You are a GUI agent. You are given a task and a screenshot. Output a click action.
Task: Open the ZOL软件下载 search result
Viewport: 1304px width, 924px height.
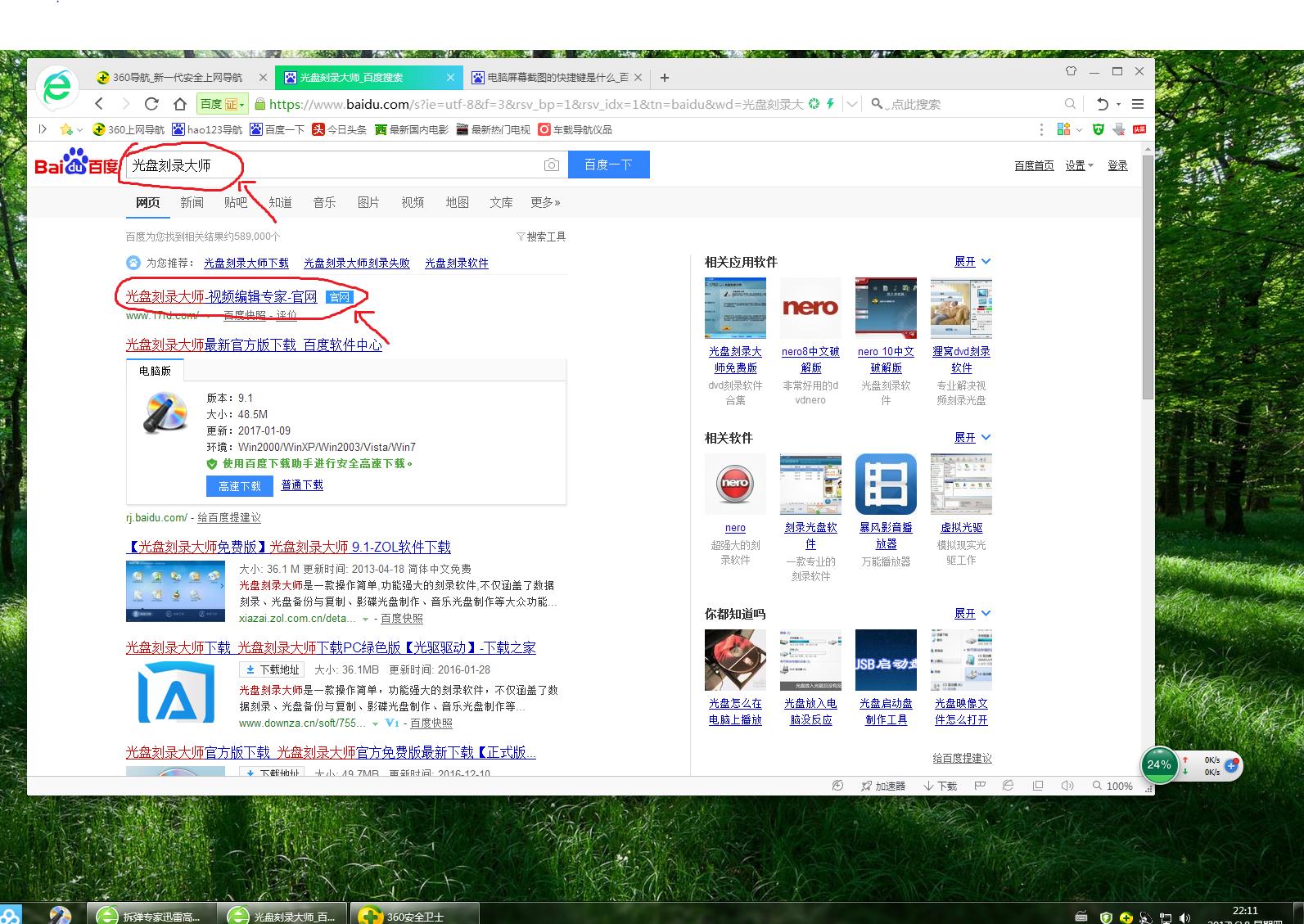(289, 547)
